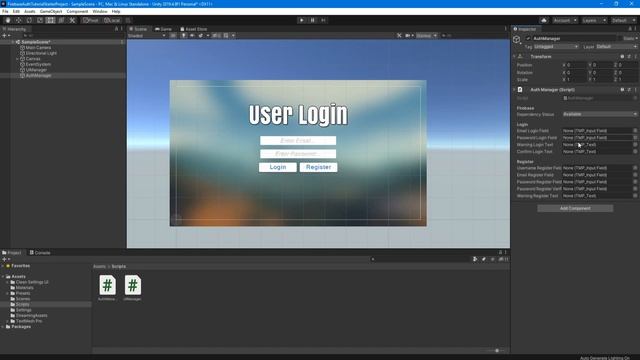Select the Rotate tool in the toolbar
Screen dimensions: 640x360
point(29,20)
